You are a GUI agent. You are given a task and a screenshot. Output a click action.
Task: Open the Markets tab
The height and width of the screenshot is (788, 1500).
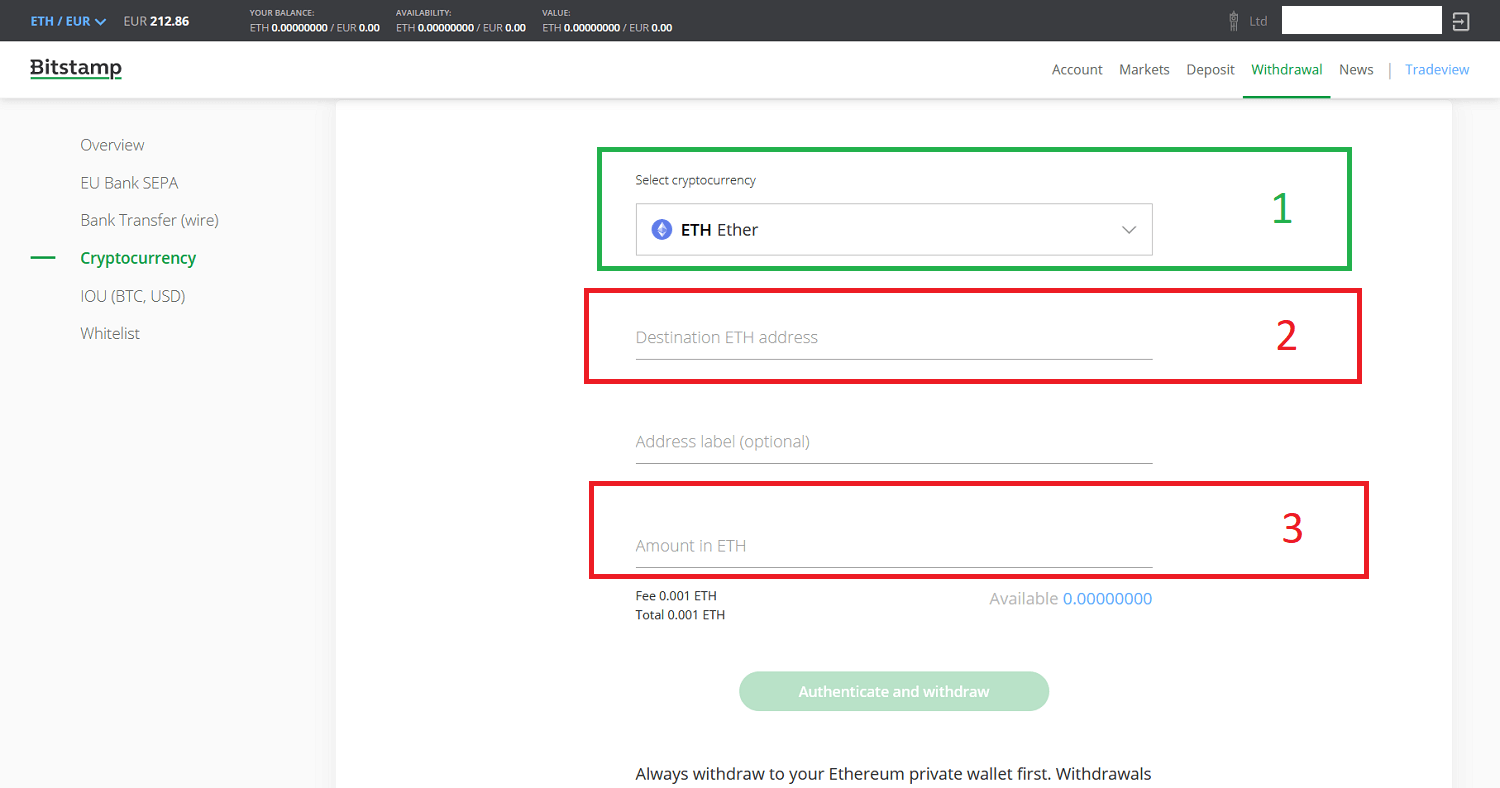tap(1144, 70)
